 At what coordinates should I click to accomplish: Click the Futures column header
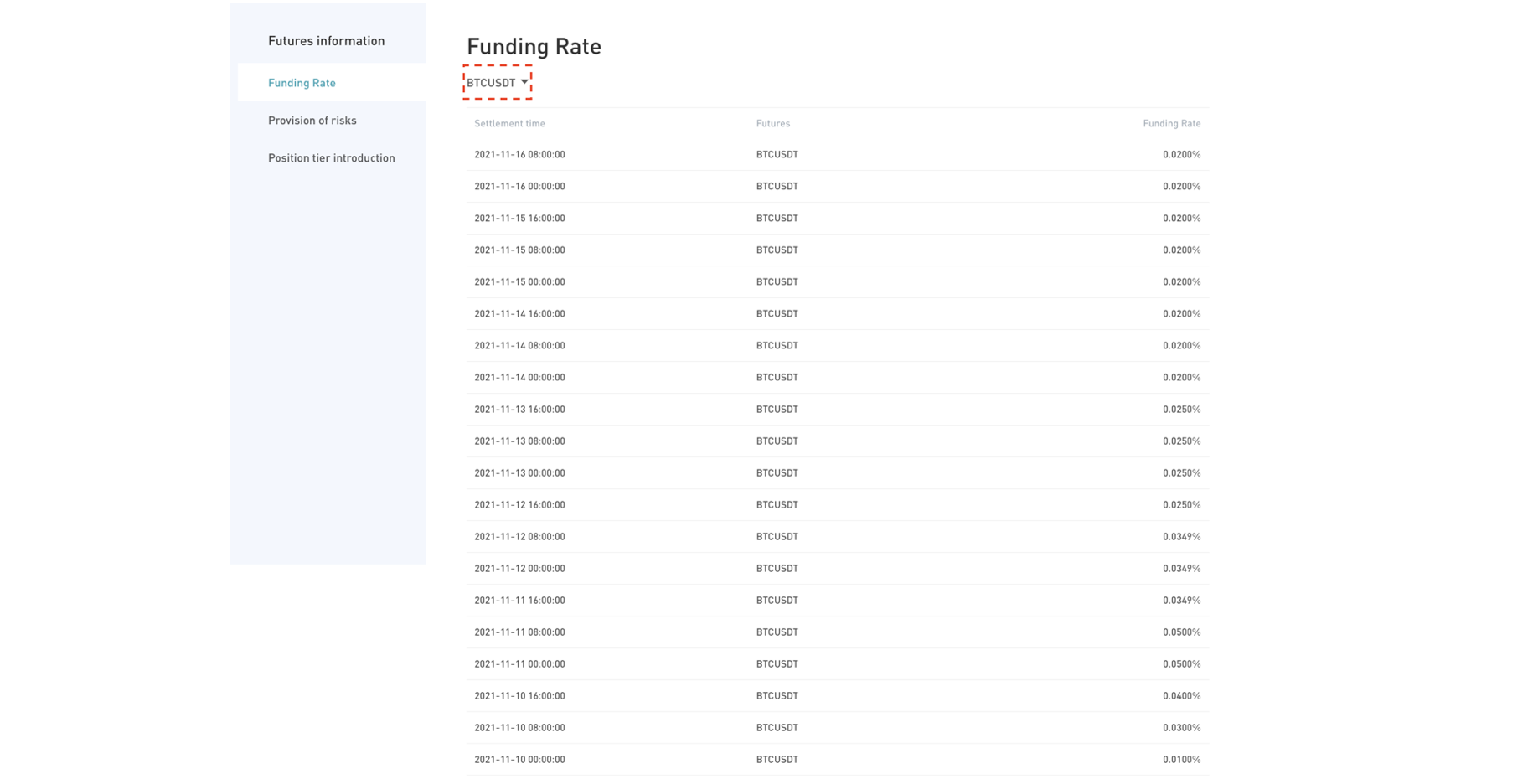(772, 123)
